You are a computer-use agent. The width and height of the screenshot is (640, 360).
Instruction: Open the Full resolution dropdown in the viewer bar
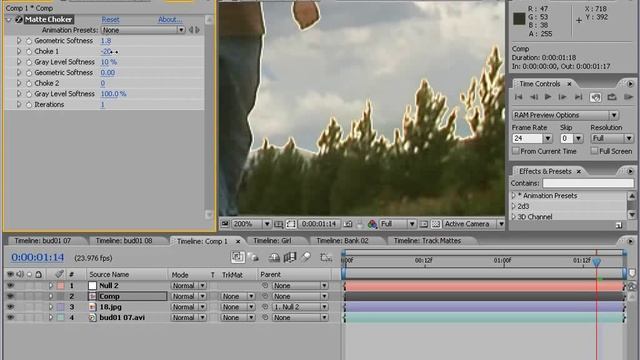[398, 224]
